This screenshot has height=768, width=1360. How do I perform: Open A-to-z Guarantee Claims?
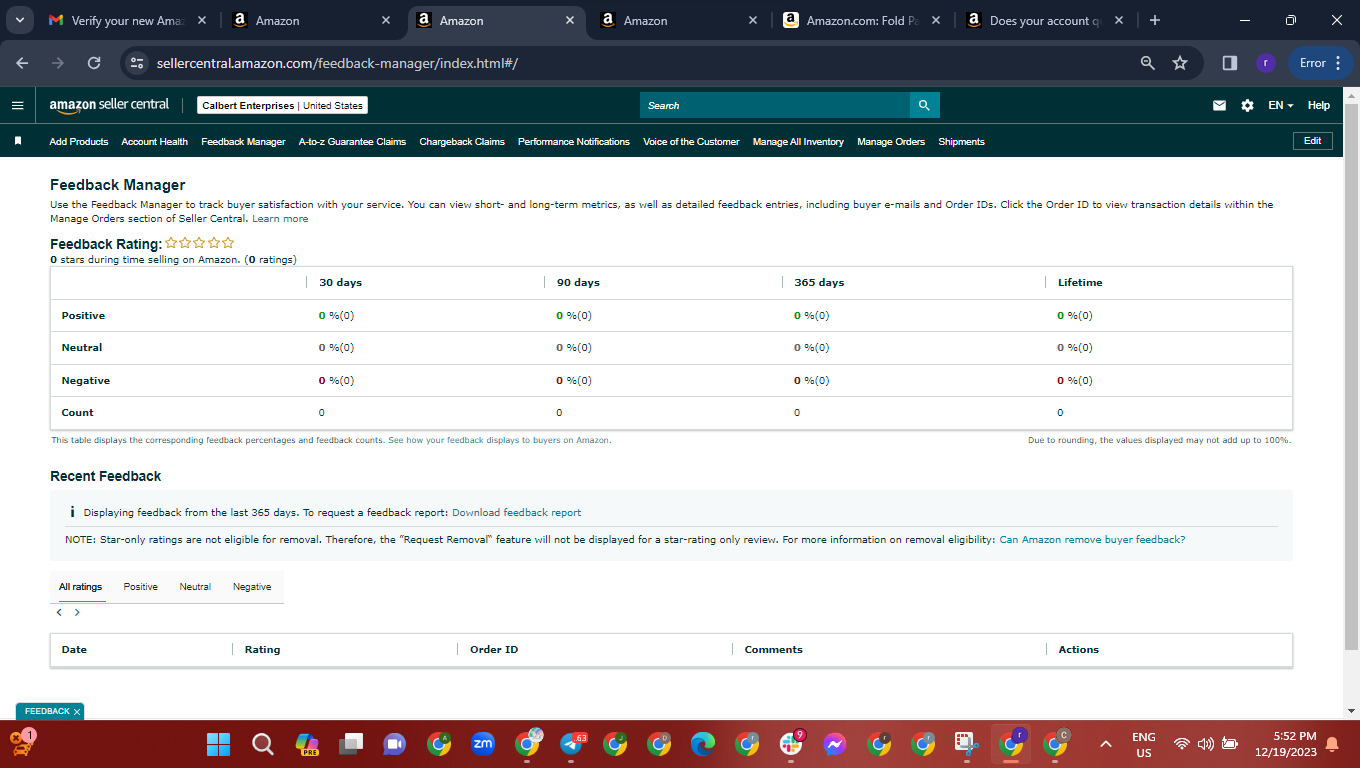[352, 142]
